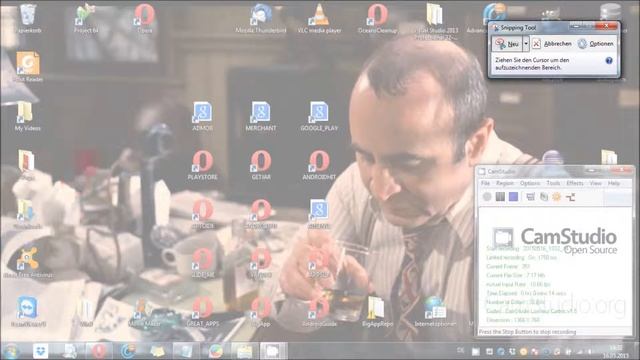Screen dimensions: 640x360
Task: Select the VLC media player desktop icon
Action: [x=319, y=18]
